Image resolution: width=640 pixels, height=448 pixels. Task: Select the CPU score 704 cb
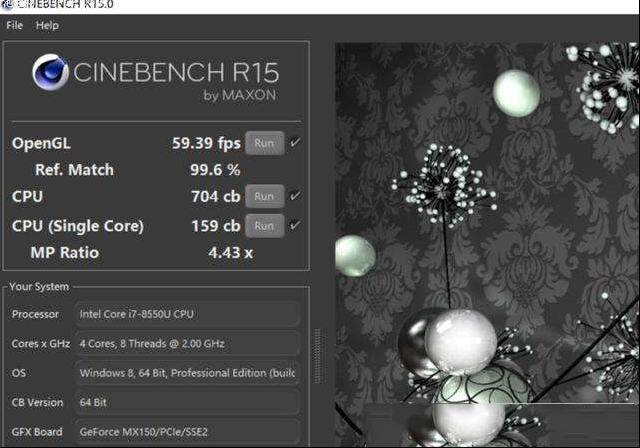point(216,196)
